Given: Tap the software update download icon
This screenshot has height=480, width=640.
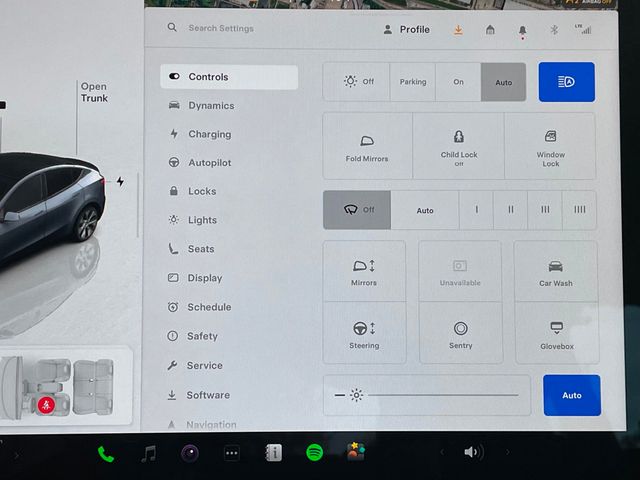Looking at the screenshot, I should (458, 30).
